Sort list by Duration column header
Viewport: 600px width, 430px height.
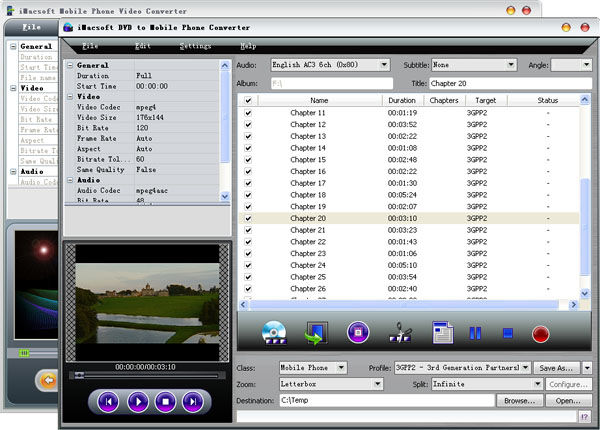tap(402, 100)
